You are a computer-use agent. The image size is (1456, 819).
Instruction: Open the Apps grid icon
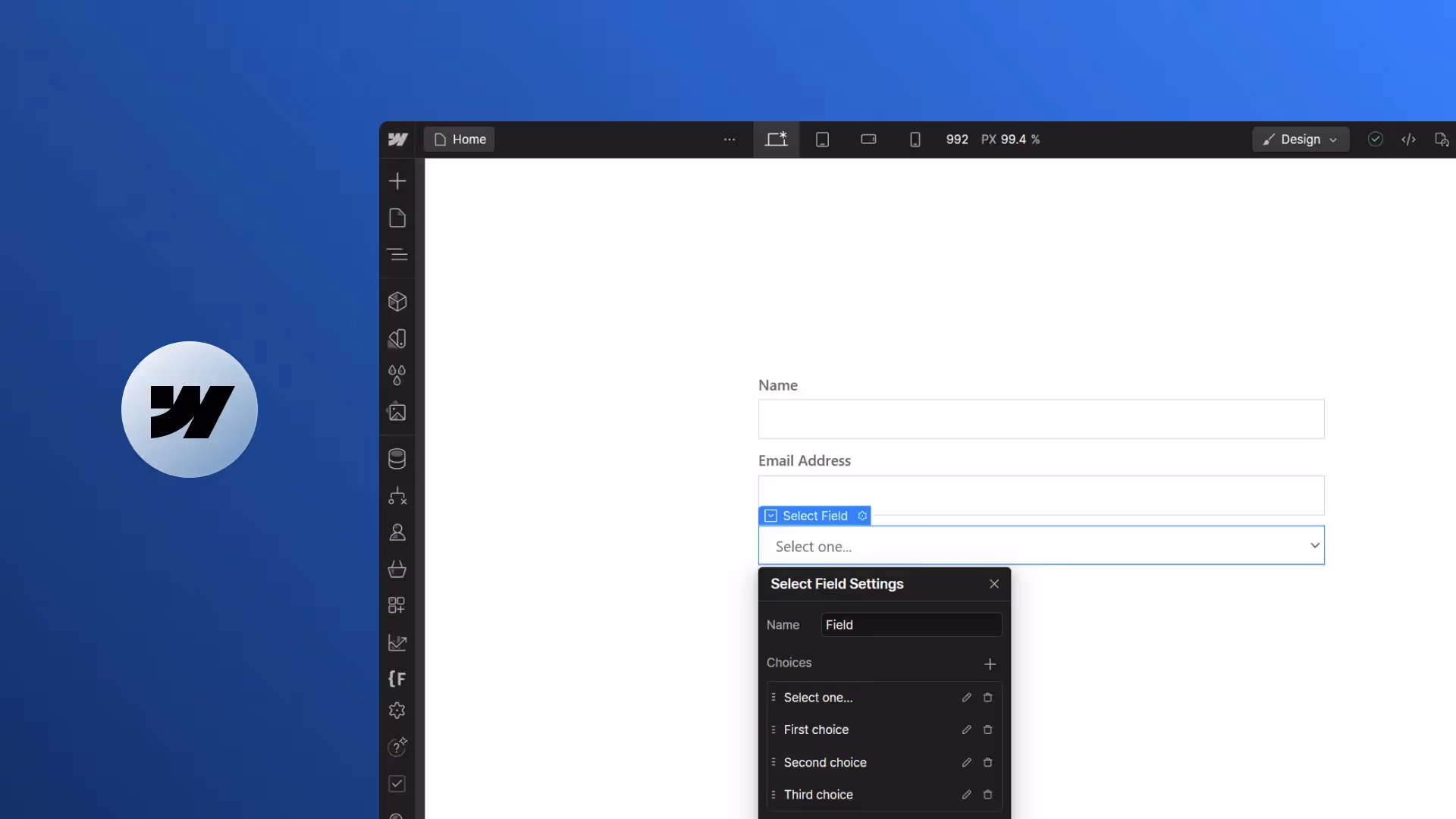click(x=397, y=605)
